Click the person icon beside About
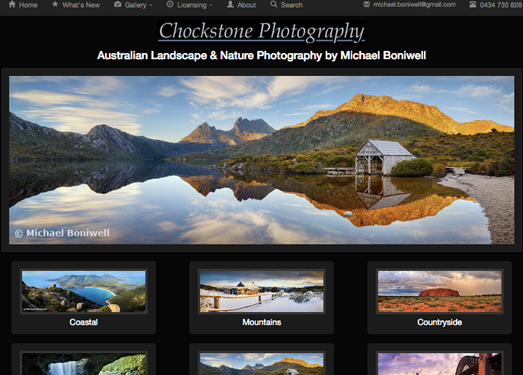The image size is (523, 375). 230,4
